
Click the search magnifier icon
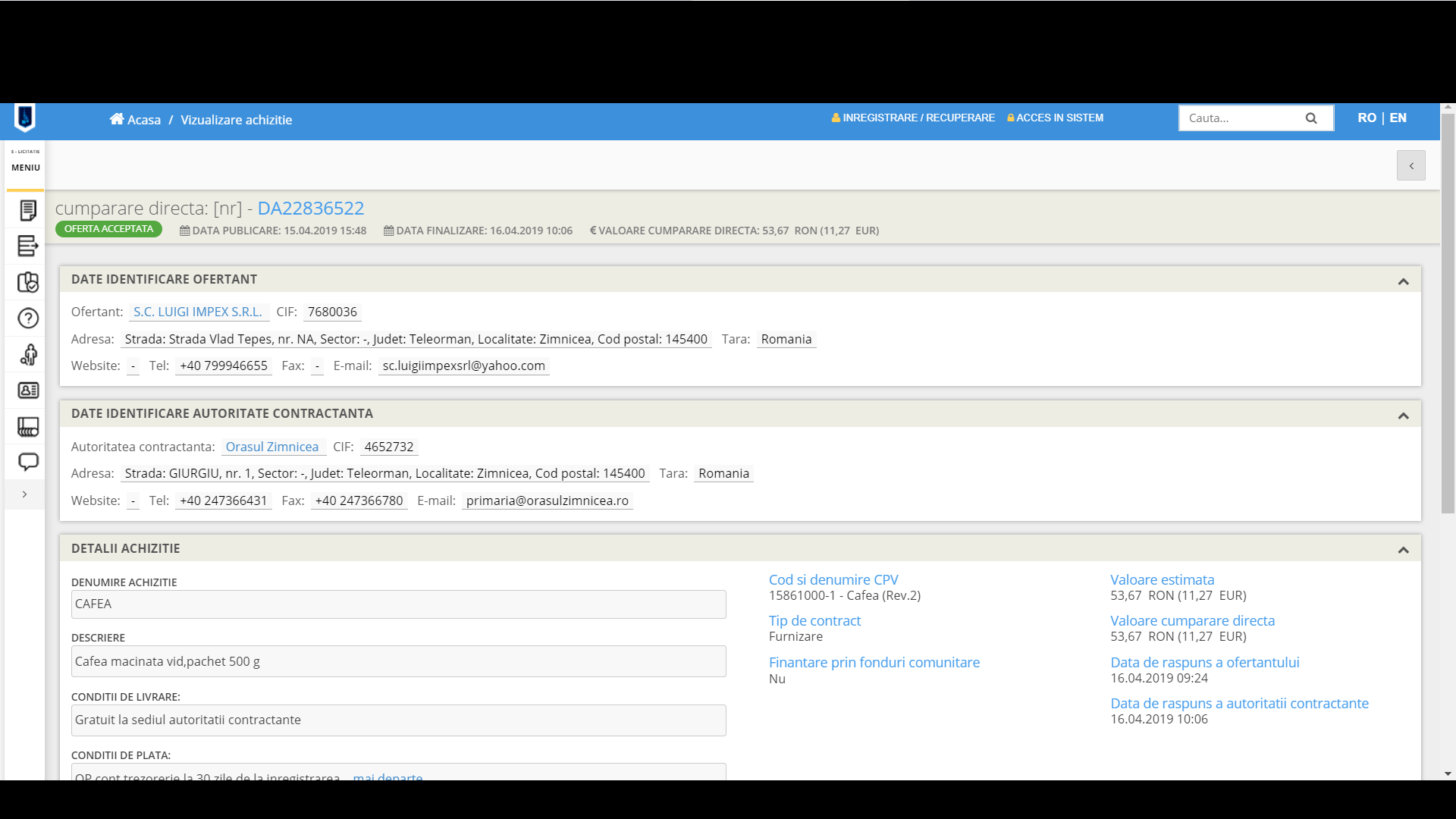pos(1310,118)
